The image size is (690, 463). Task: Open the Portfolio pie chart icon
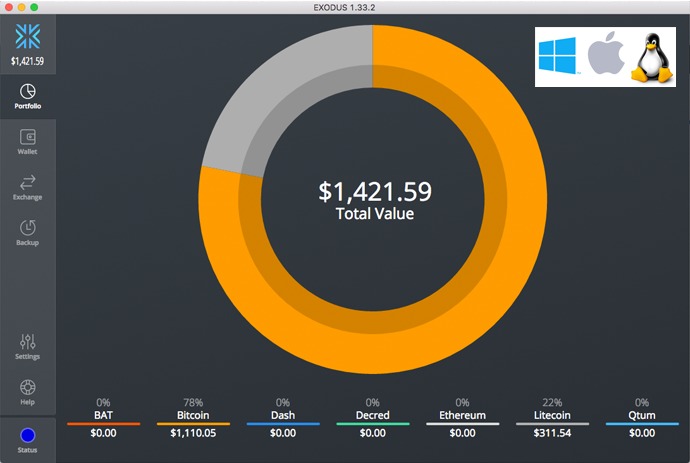[x=28, y=92]
